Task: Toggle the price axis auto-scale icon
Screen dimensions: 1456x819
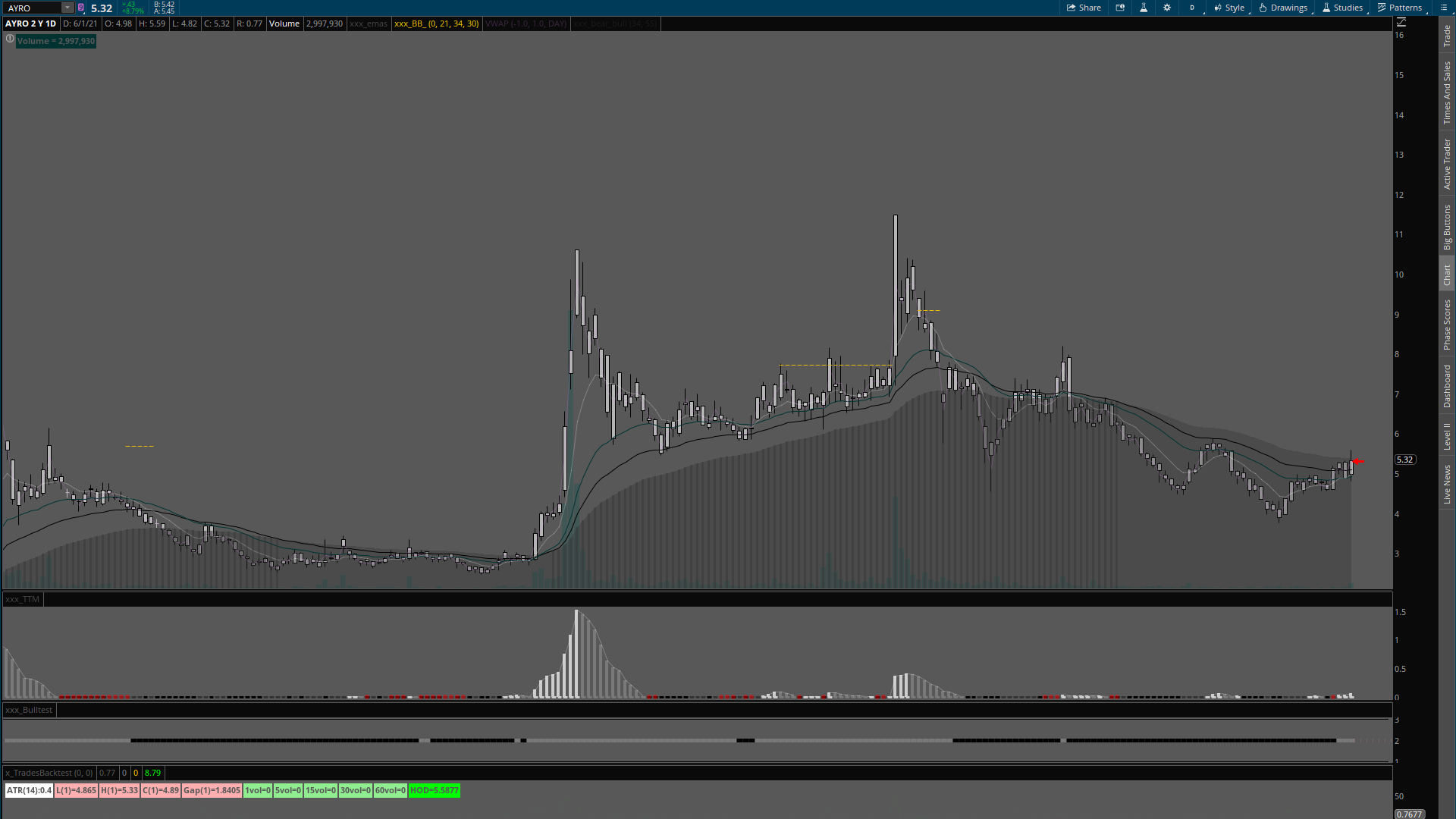Action: click(1401, 23)
